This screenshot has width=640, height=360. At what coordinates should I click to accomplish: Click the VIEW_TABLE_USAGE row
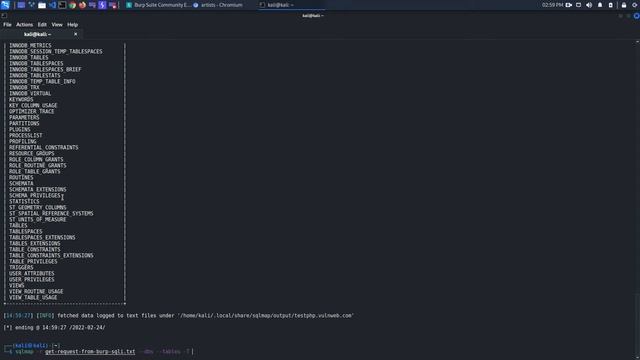pyautogui.click(x=33, y=298)
